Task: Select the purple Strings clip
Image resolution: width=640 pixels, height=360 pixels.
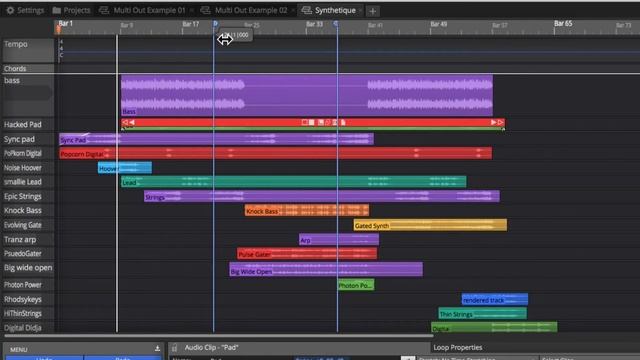Action: pos(322,196)
